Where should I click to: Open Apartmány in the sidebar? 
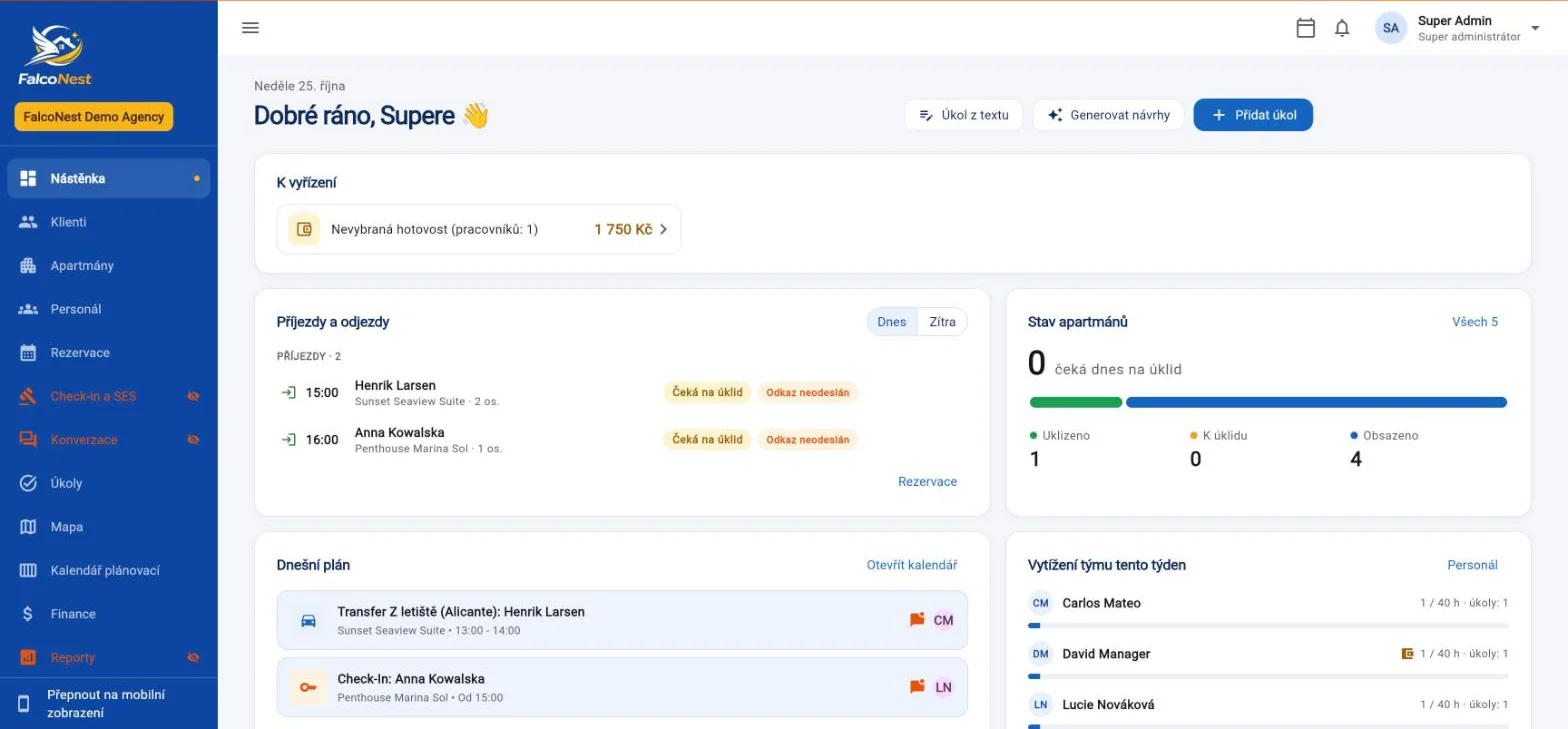109,266
